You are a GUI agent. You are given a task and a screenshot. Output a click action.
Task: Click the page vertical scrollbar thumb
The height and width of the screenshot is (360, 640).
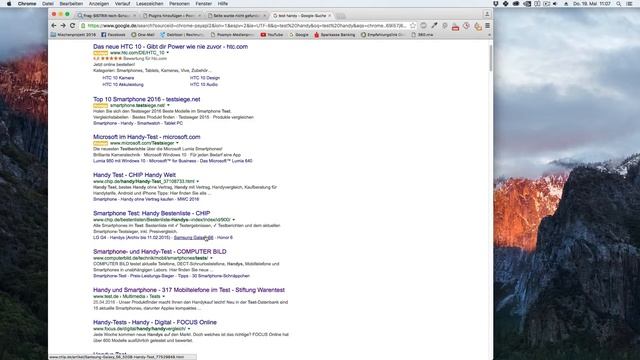tap(491, 58)
